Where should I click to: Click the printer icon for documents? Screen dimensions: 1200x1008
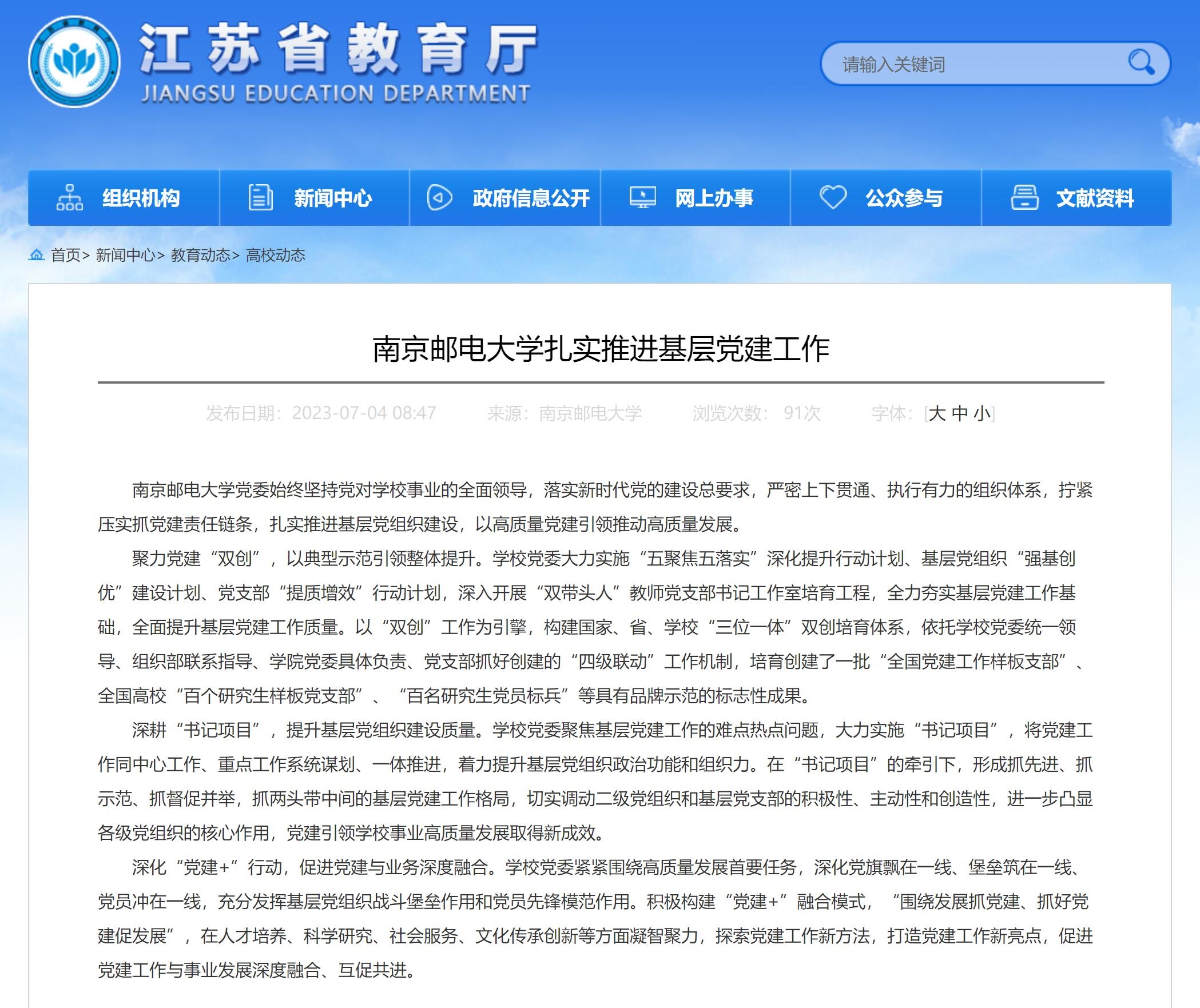[1024, 198]
